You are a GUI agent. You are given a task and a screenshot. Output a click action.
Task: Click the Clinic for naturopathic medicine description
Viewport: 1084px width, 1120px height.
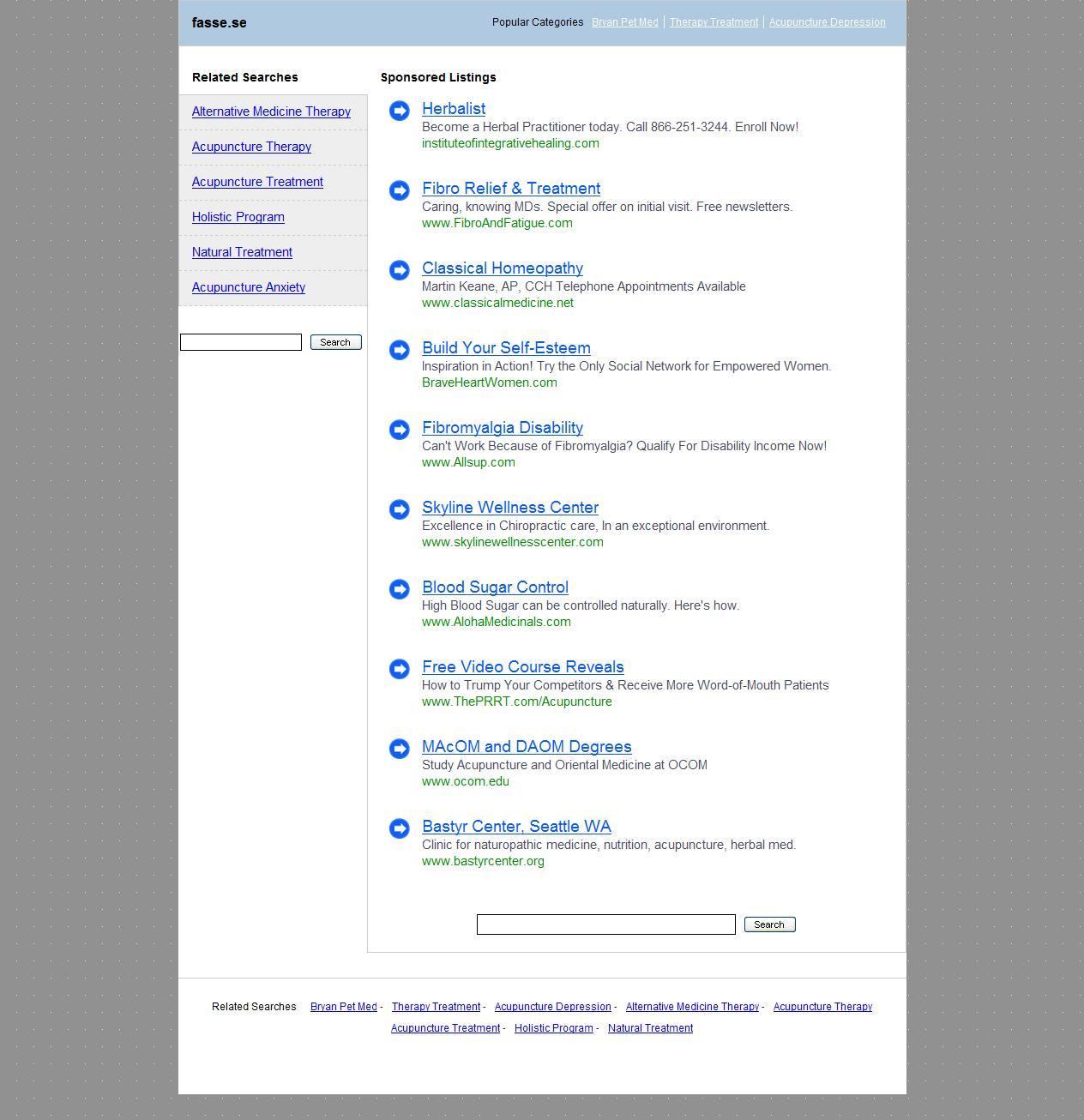point(609,845)
